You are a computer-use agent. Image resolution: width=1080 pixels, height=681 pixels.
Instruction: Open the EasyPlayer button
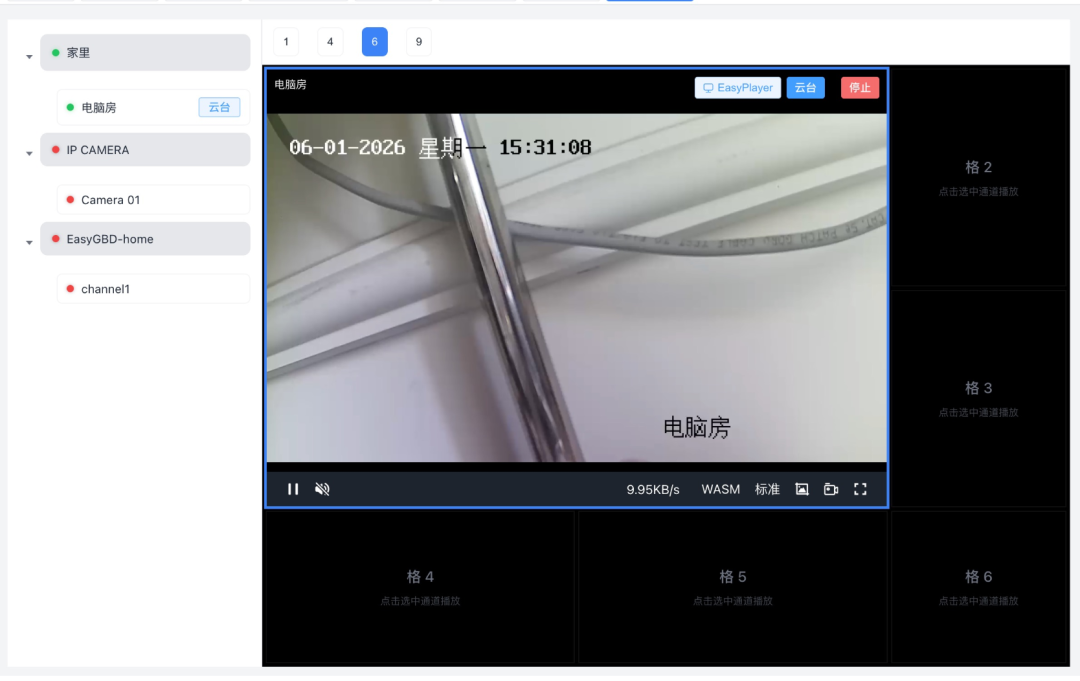tap(738, 87)
